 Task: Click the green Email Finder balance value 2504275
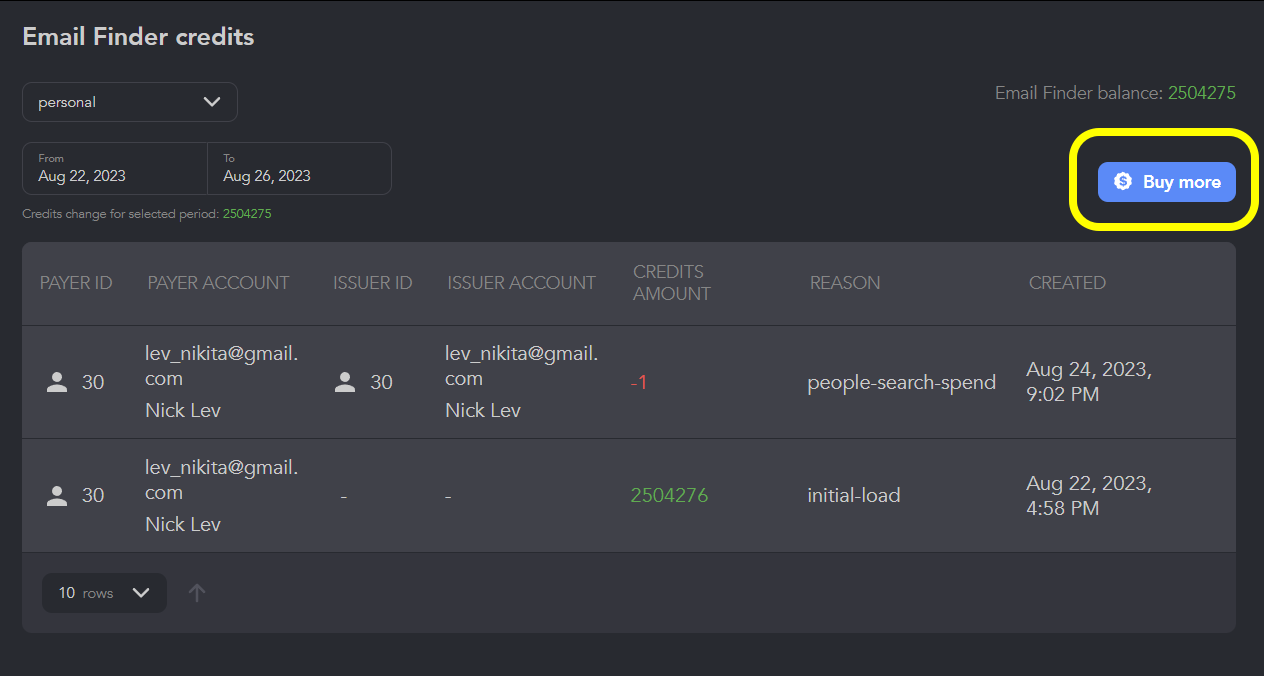tap(1202, 93)
